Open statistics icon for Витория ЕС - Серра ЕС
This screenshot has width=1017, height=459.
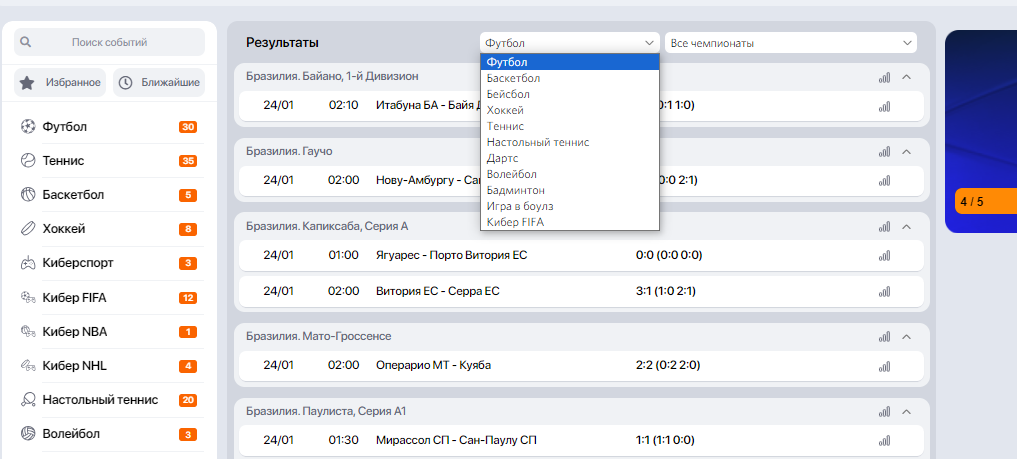pos(884,292)
